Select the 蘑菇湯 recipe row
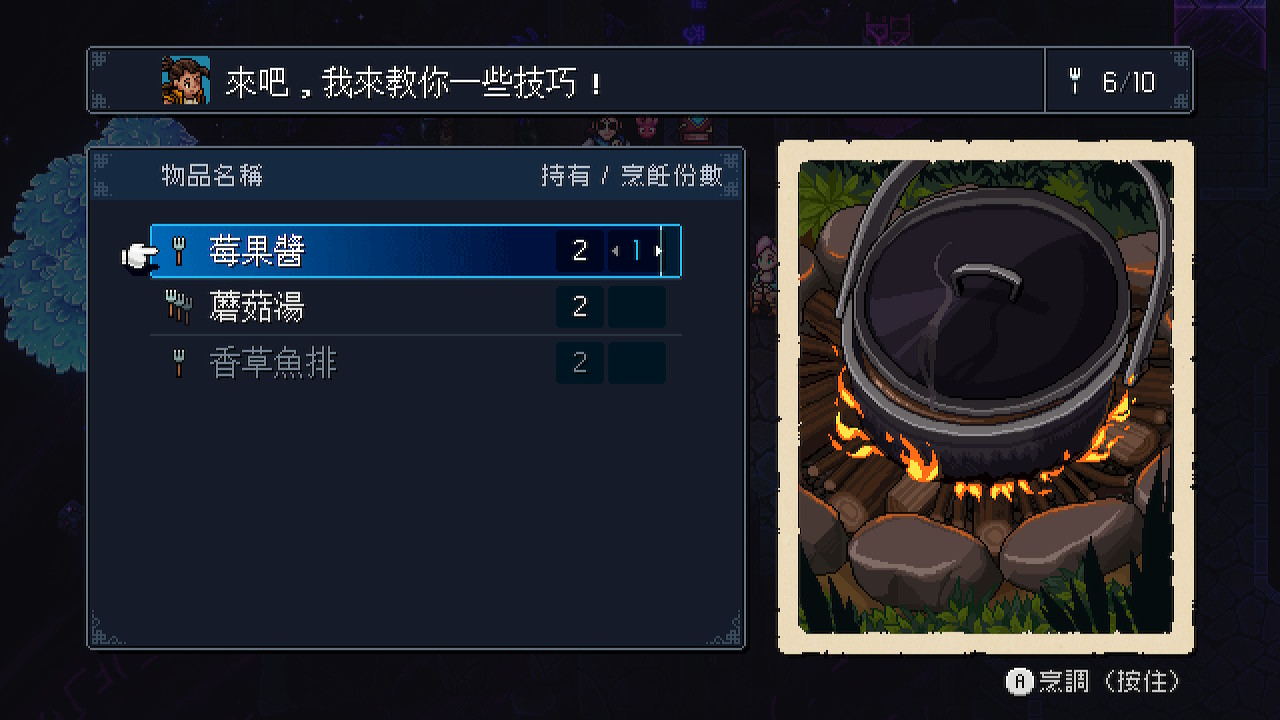The image size is (1280, 720). click(x=415, y=307)
